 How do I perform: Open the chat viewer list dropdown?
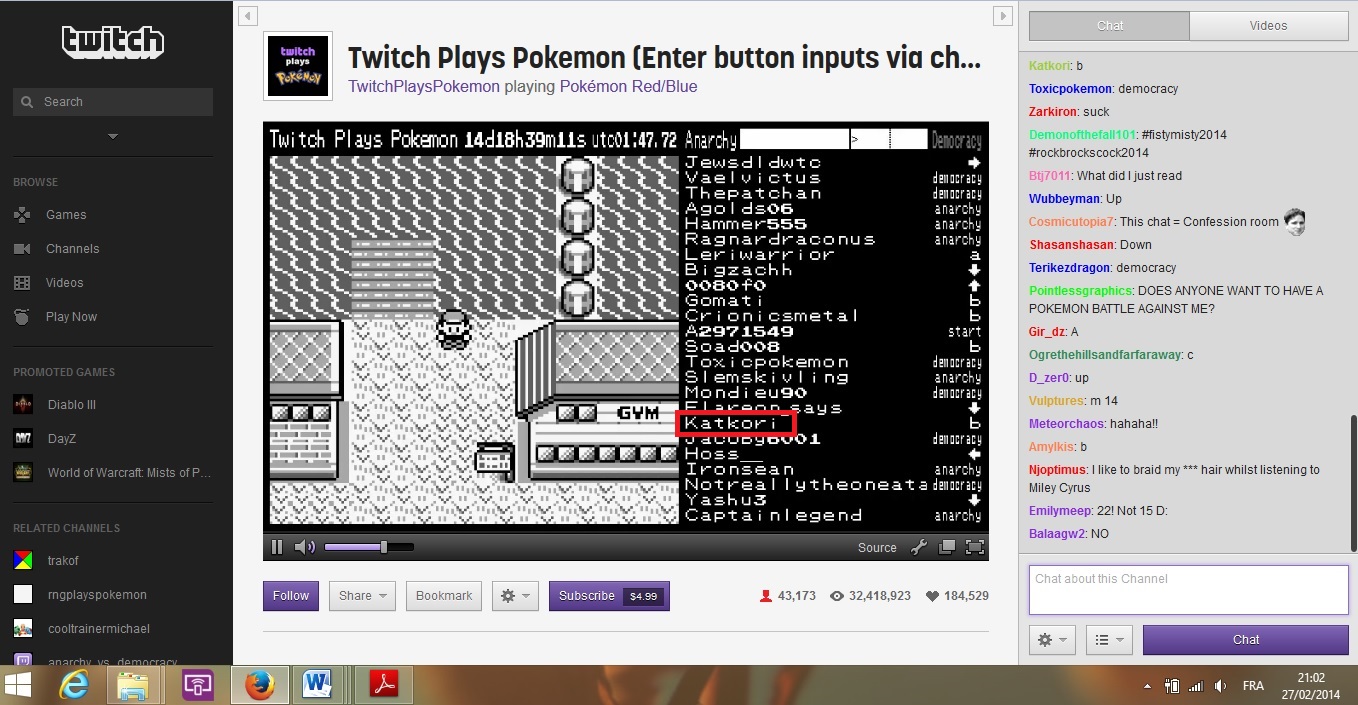click(x=1109, y=640)
